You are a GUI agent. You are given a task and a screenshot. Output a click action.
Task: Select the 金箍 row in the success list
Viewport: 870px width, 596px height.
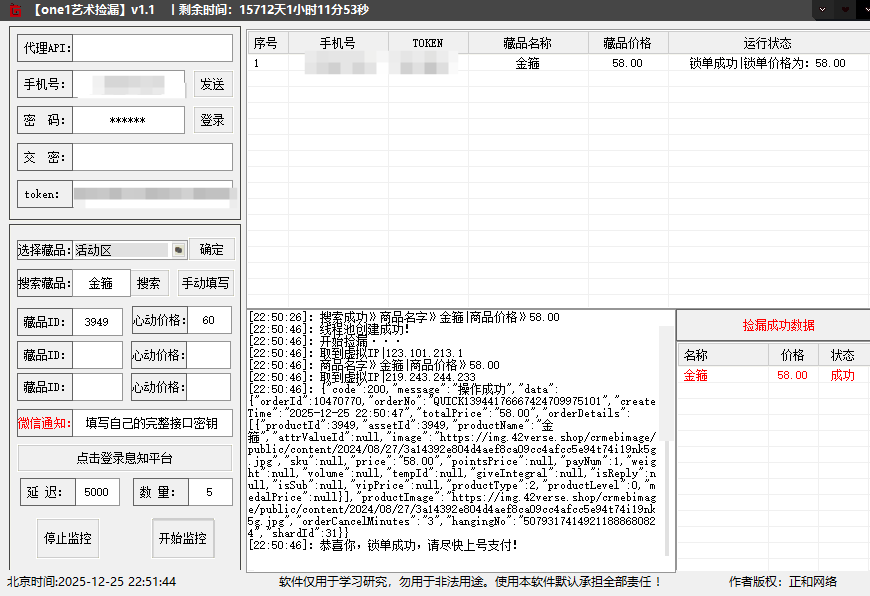(x=770, y=376)
